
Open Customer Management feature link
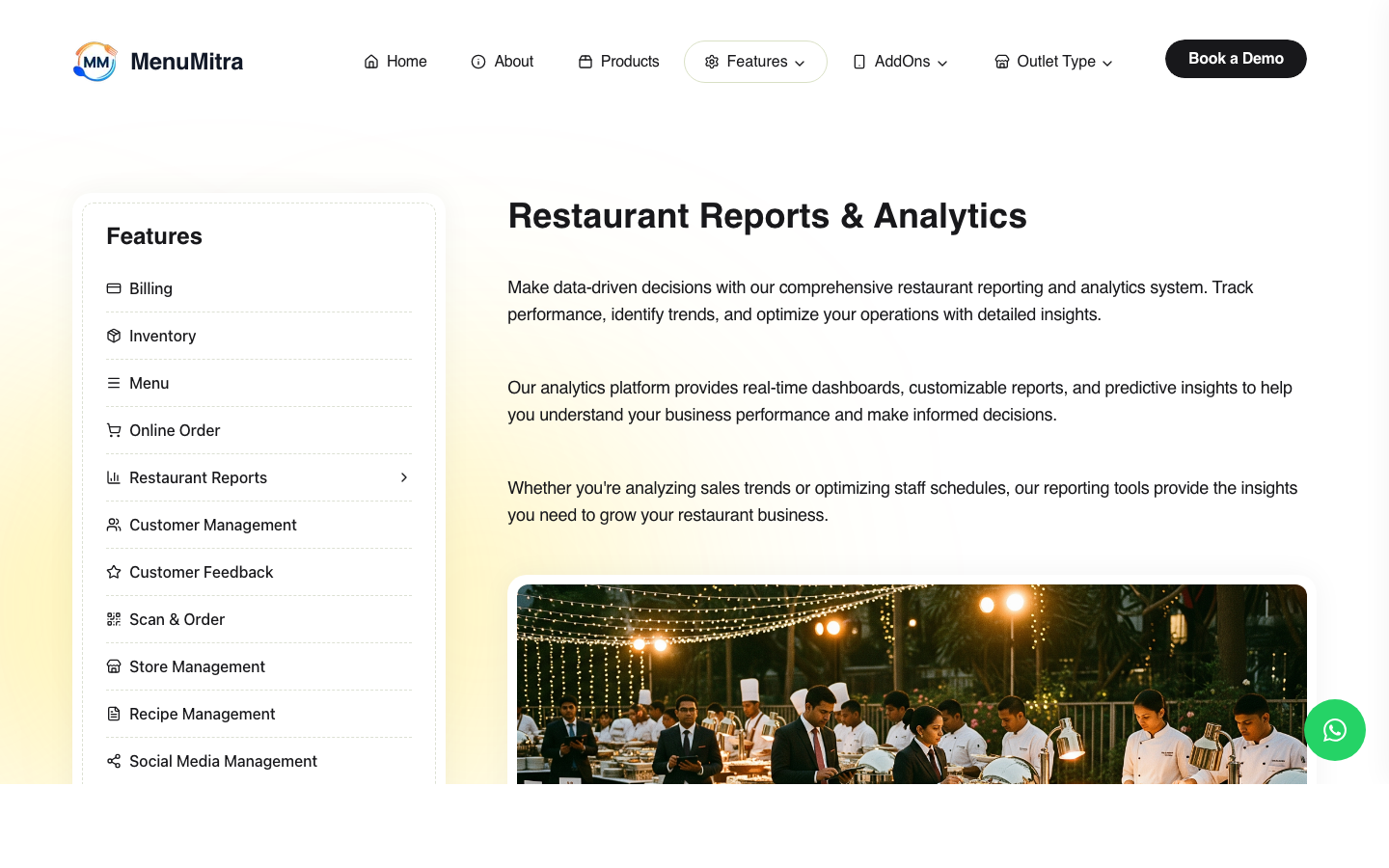tap(212, 525)
